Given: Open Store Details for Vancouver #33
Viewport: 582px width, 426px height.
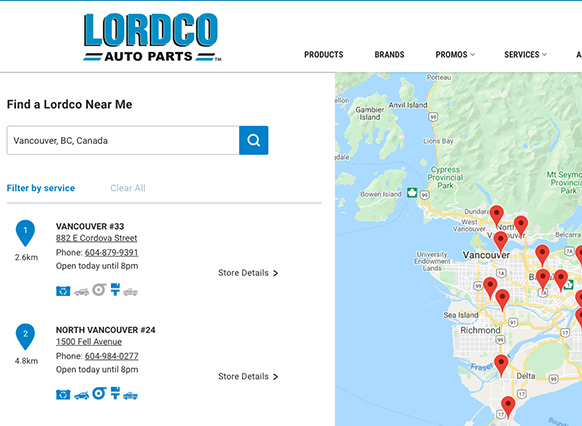Looking at the screenshot, I should 248,273.
